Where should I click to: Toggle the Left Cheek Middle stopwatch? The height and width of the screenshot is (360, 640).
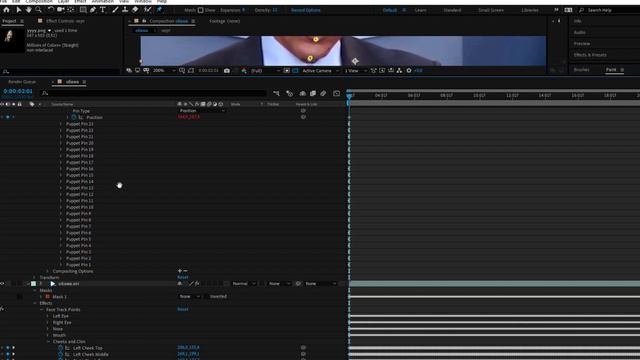(60, 354)
